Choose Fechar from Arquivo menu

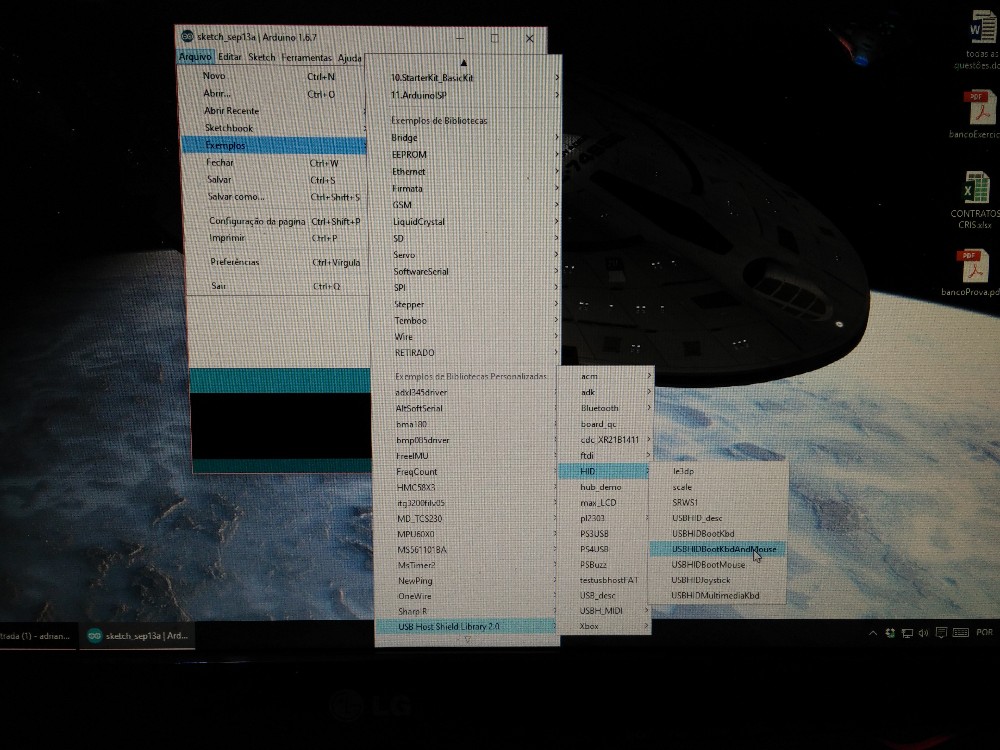click(276, 163)
